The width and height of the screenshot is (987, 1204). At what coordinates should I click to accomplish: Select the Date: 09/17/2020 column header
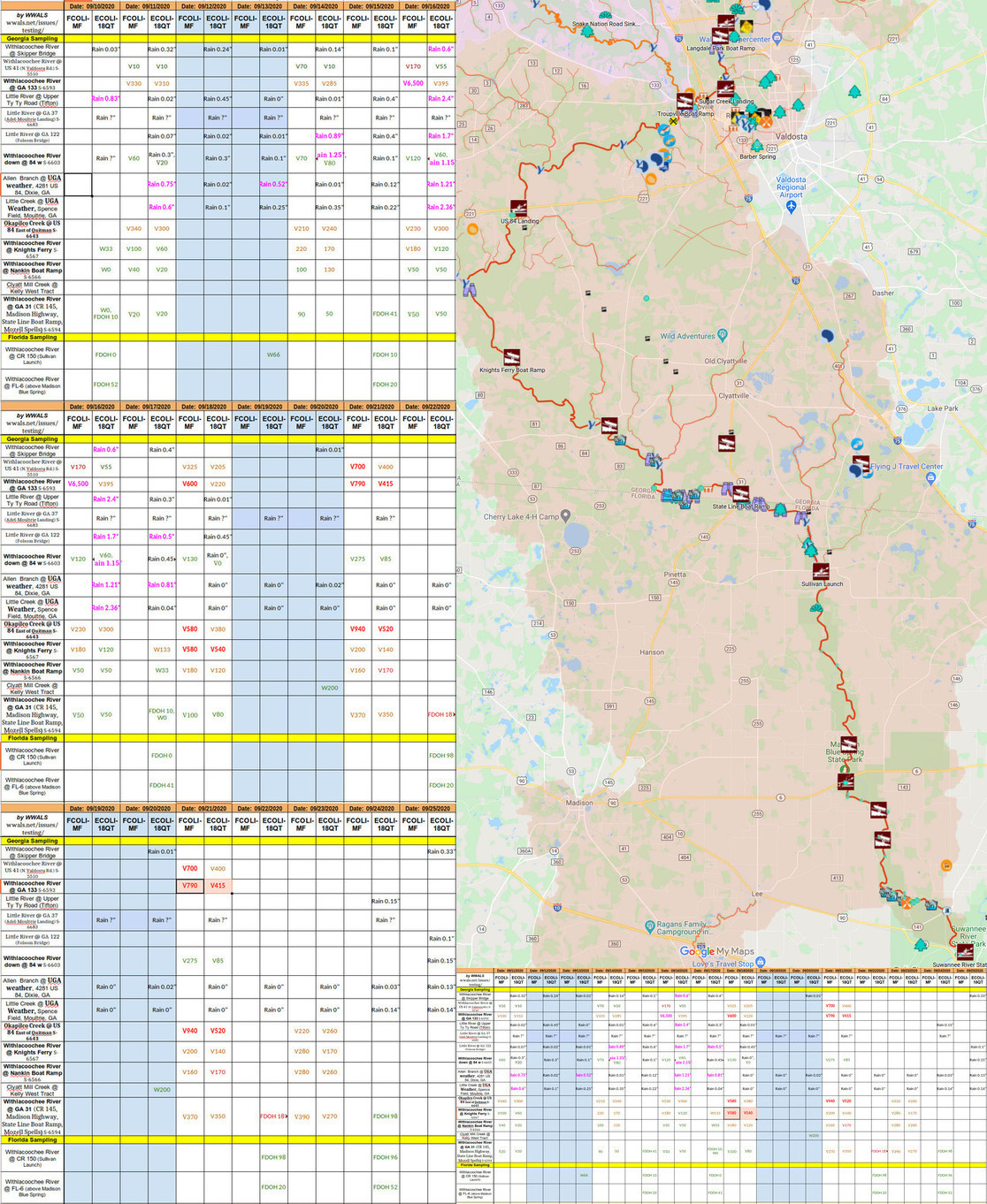click(x=148, y=407)
